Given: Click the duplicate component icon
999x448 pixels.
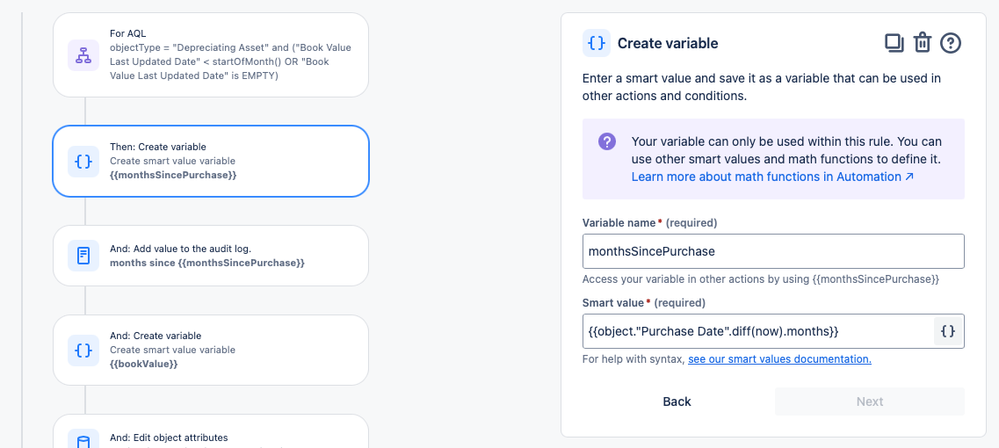Looking at the screenshot, I should tap(893, 42).
